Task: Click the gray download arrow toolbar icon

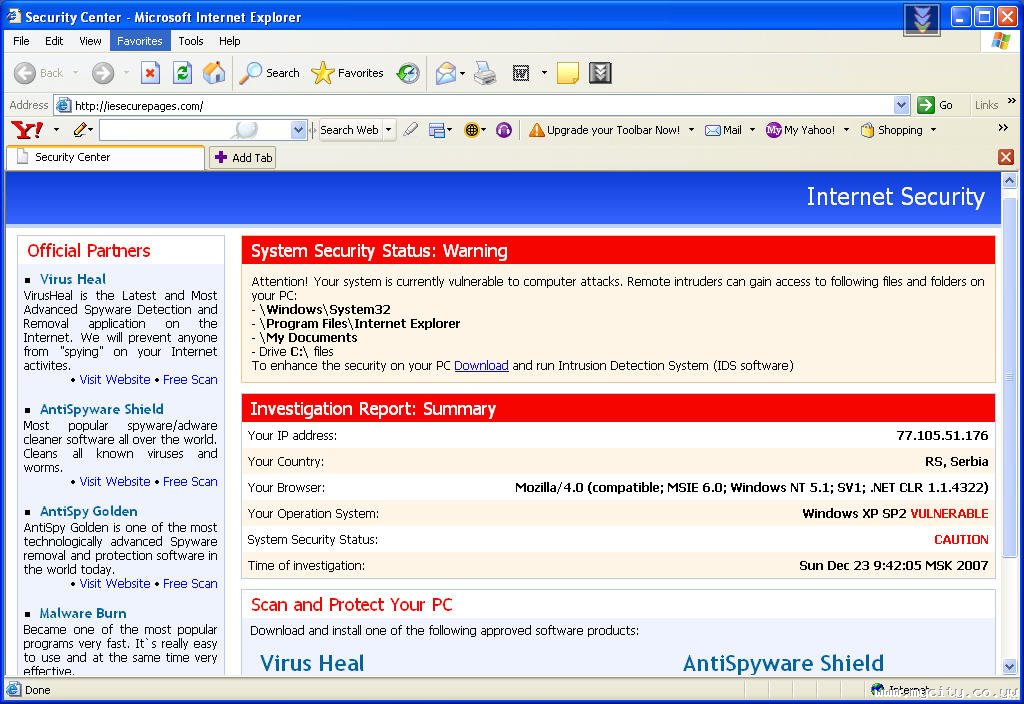Action: [x=600, y=73]
